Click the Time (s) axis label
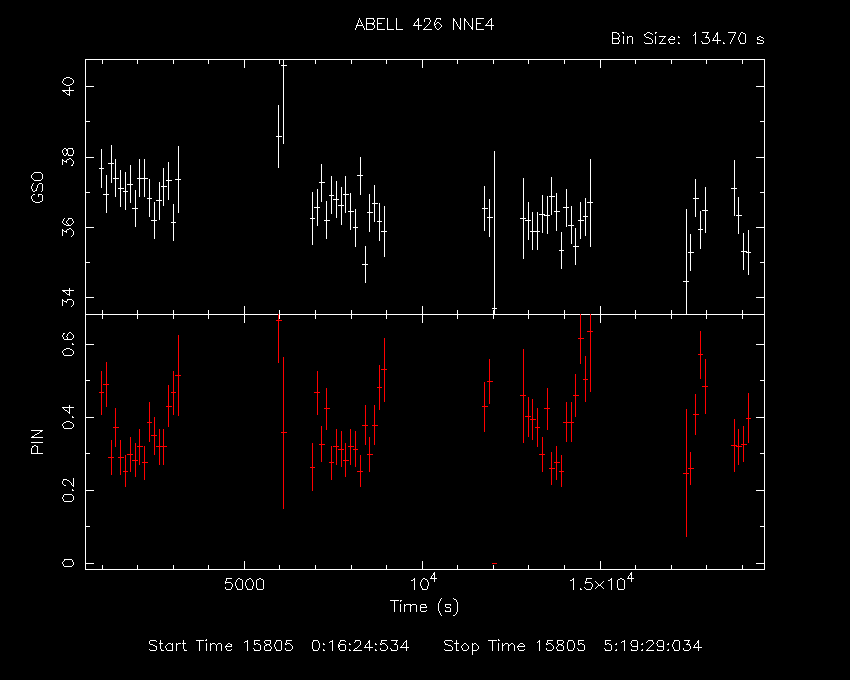The width and height of the screenshot is (850, 680). (x=424, y=606)
